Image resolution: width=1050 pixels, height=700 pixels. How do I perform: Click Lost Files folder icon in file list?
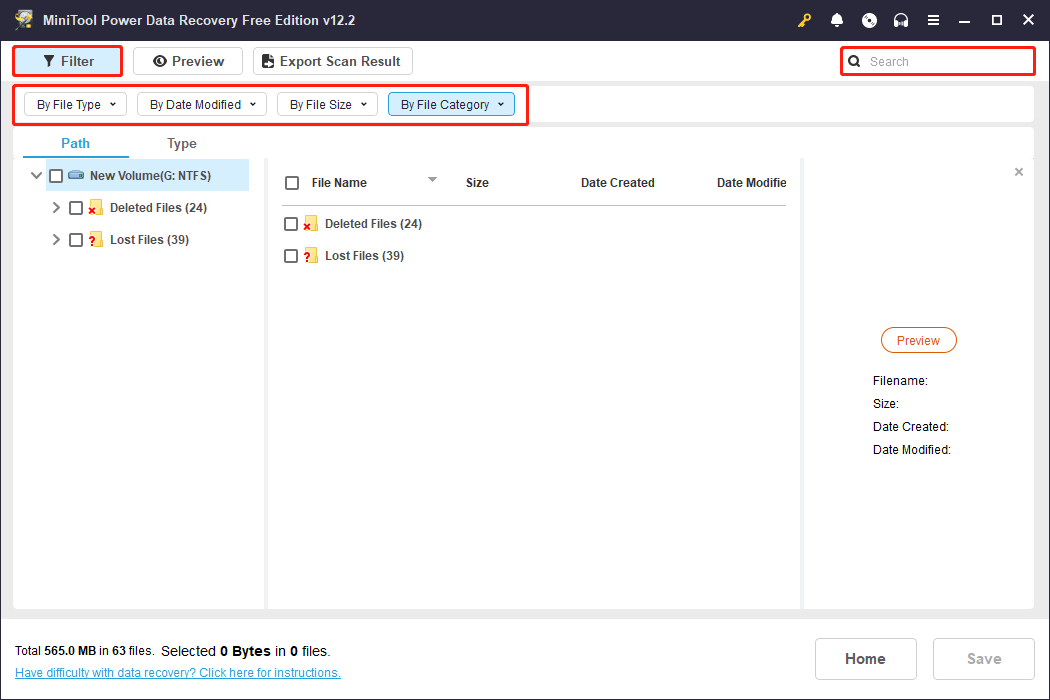[x=311, y=256]
